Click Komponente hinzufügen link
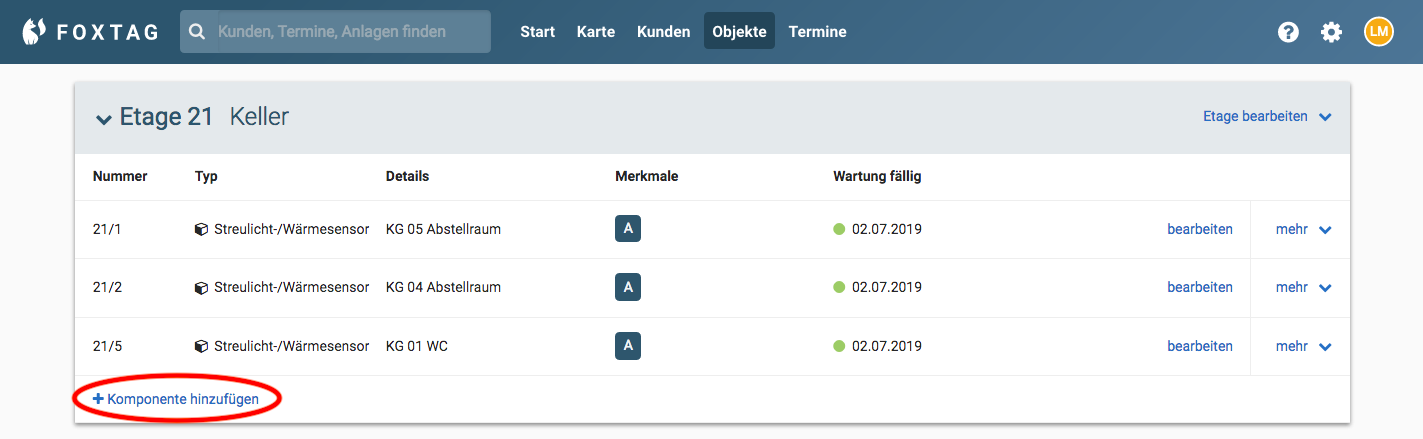1423x439 pixels. (176, 399)
